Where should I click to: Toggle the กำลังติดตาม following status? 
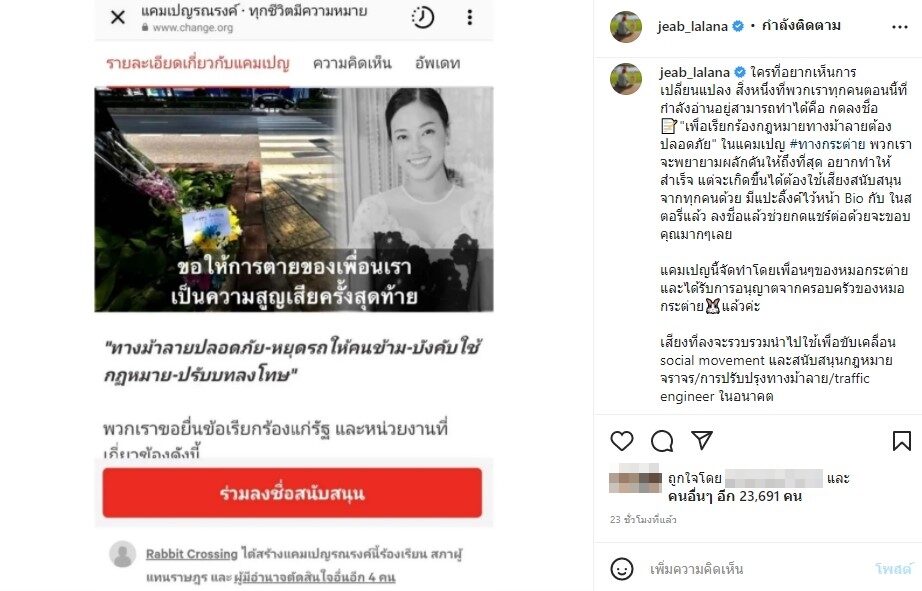801,26
